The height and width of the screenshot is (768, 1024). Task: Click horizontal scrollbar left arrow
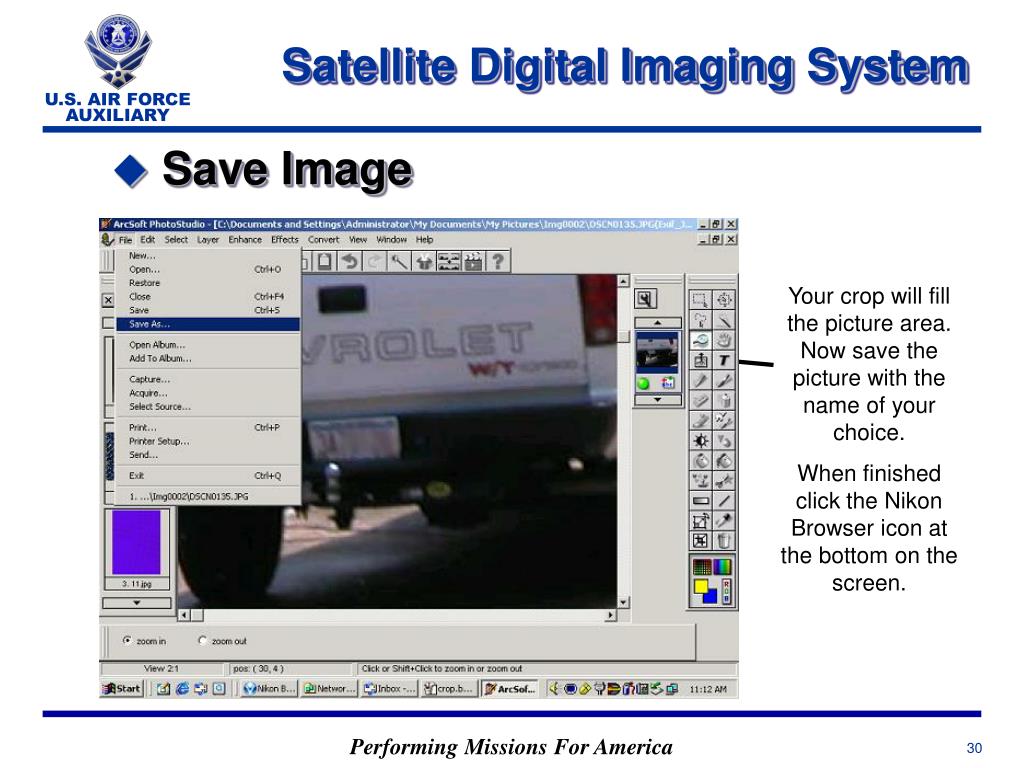pyautogui.click(x=184, y=615)
